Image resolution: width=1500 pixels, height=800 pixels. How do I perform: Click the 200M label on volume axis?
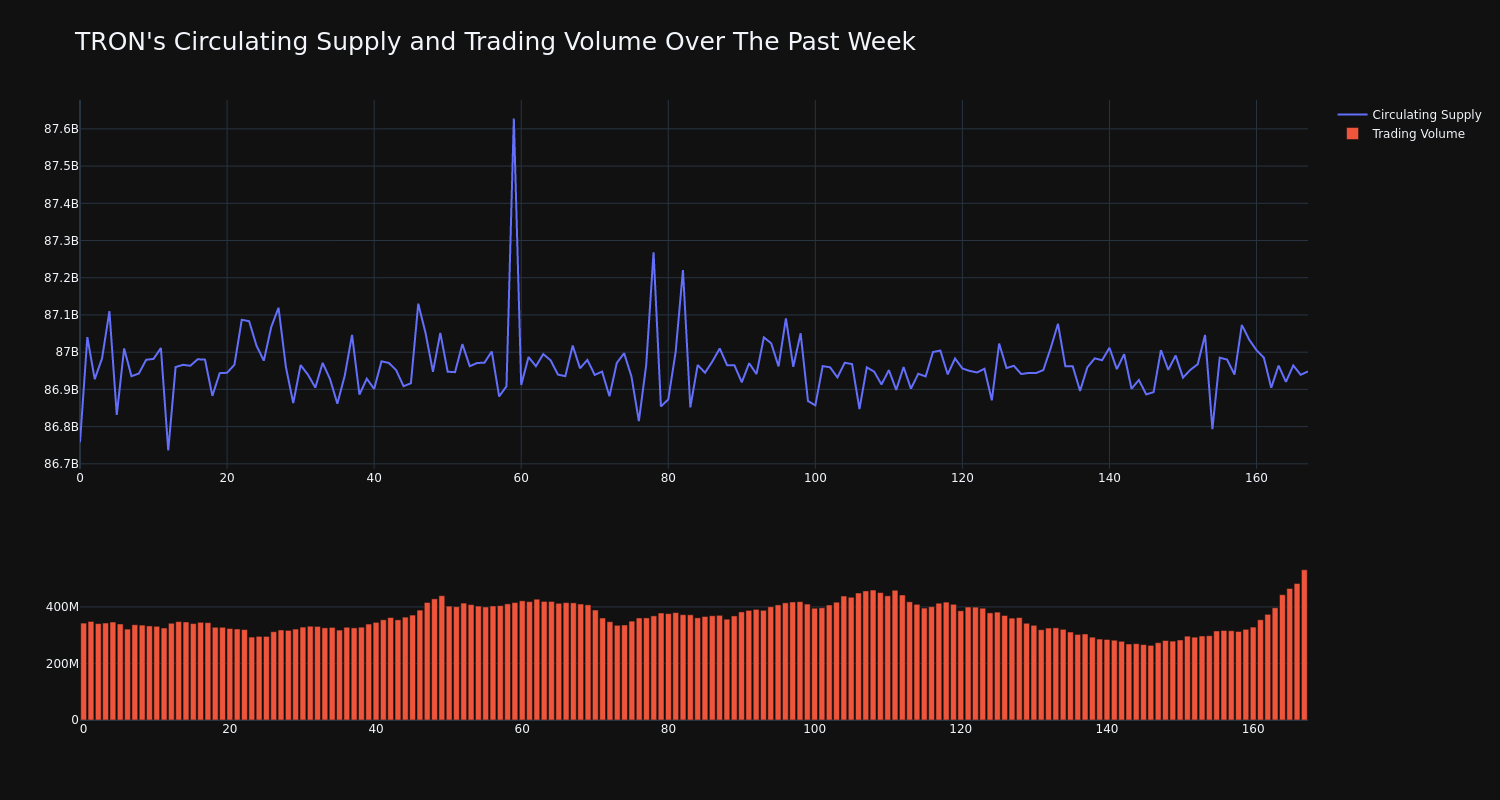tap(62, 664)
